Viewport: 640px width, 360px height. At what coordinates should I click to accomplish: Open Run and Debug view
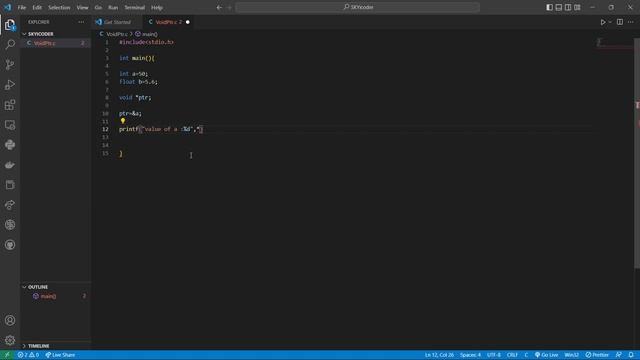click(x=10, y=84)
